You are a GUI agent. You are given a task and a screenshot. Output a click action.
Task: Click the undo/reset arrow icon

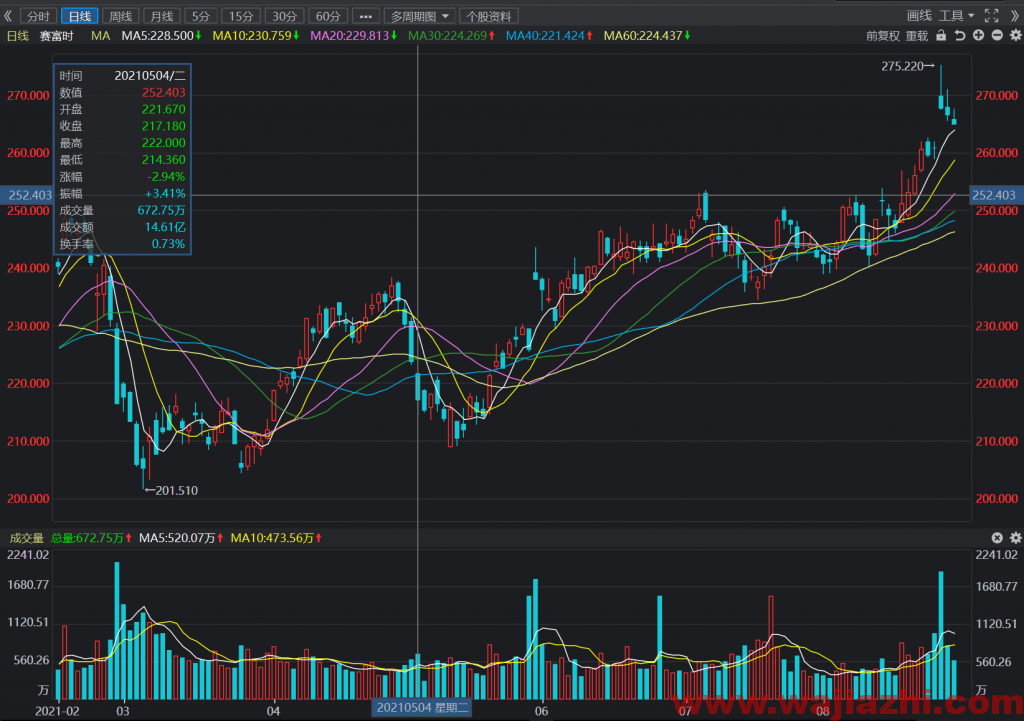(x=959, y=35)
